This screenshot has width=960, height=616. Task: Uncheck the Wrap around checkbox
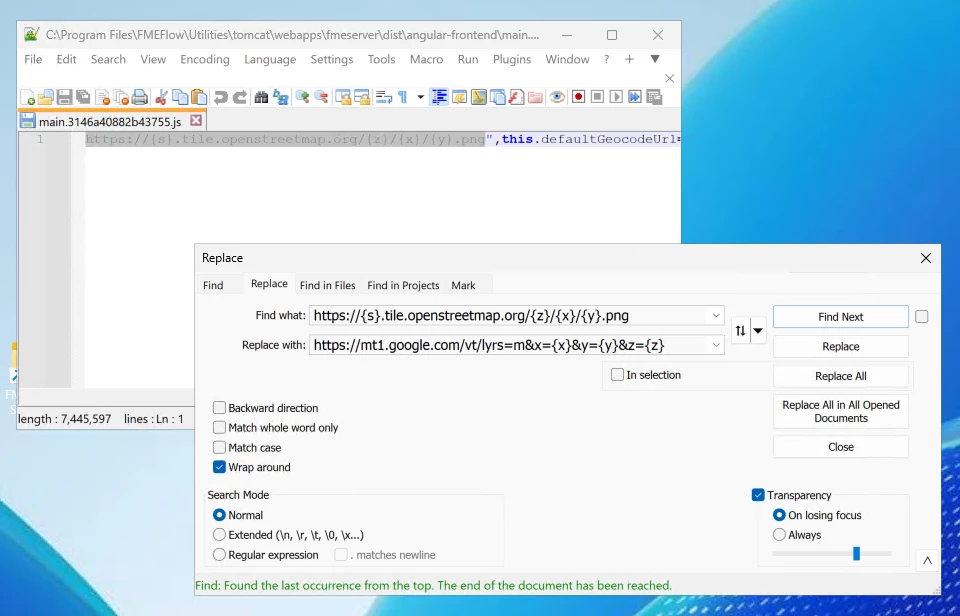219,467
